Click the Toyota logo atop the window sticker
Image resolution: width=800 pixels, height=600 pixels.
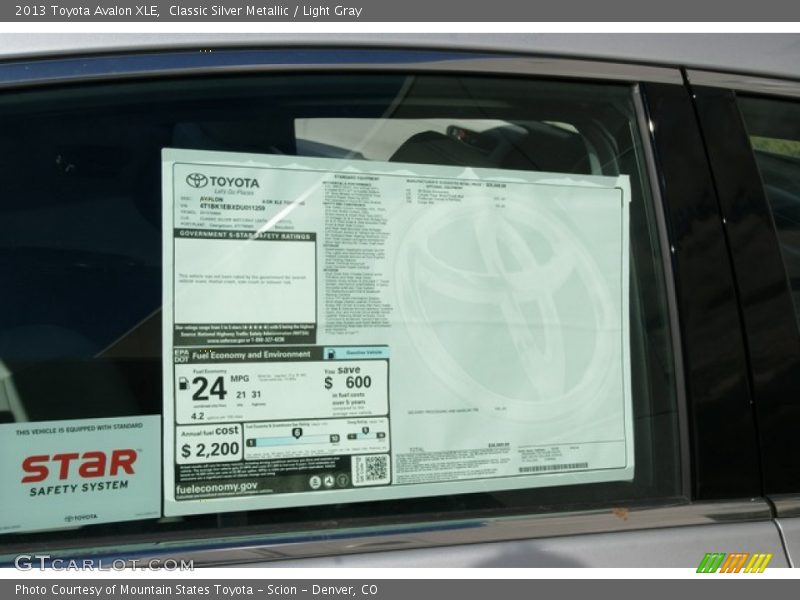[x=197, y=181]
